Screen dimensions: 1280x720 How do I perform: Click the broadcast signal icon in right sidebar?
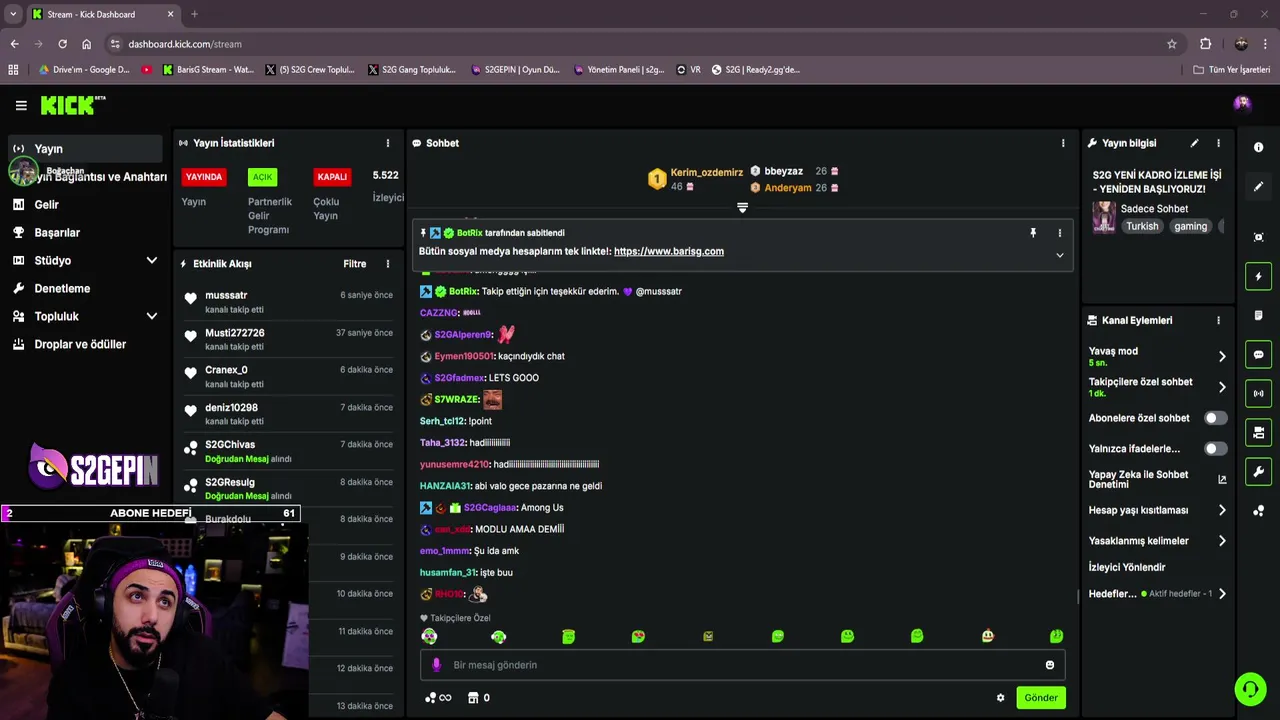[x=1258, y=393]
